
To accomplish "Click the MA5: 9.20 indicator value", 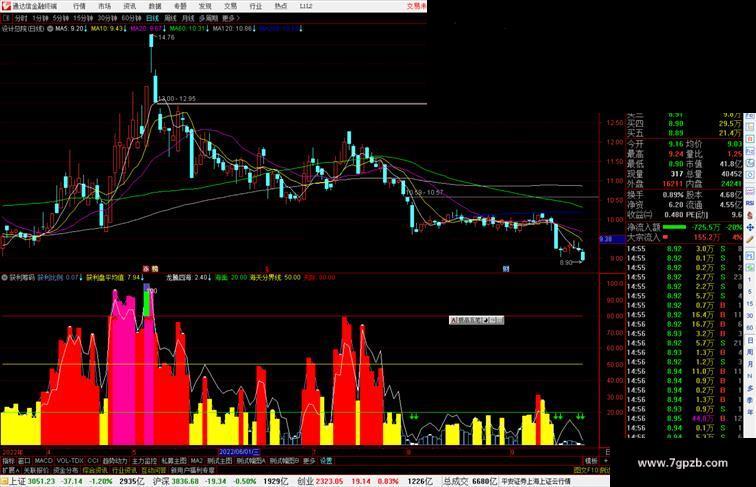I will 71,29.
